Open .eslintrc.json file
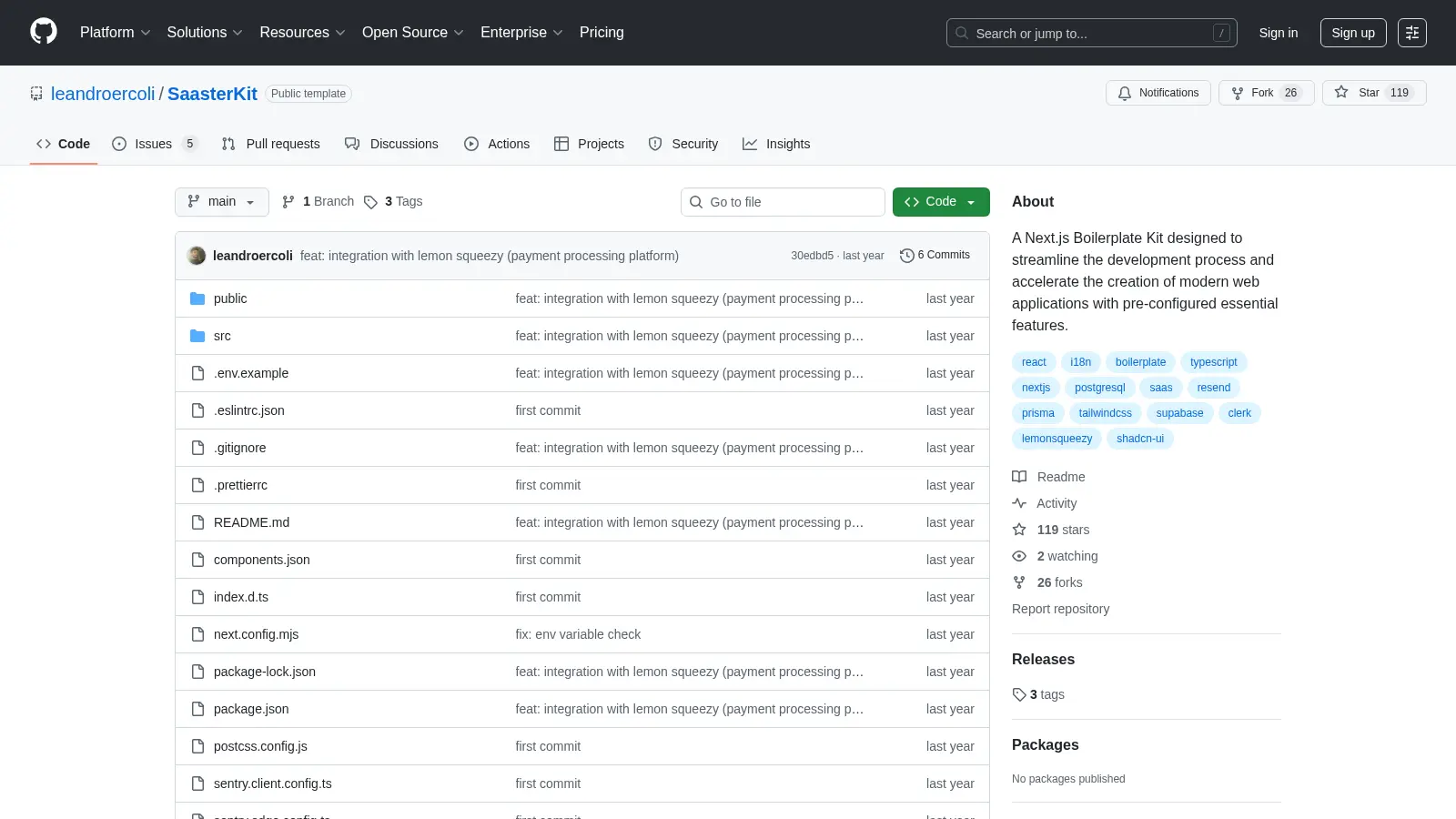This screenshot has width=1456, height=819. point(249,410)
